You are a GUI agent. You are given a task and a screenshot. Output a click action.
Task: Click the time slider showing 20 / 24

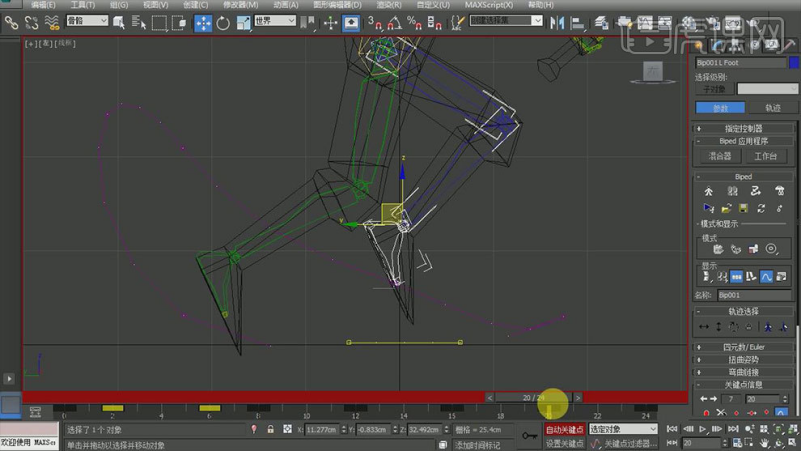[x=533, y=397]
